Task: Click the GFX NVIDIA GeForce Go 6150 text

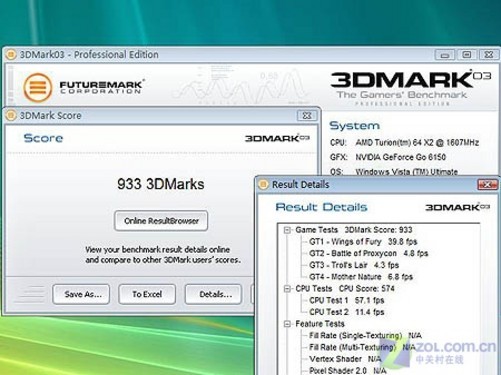Action: coord(388,157)
